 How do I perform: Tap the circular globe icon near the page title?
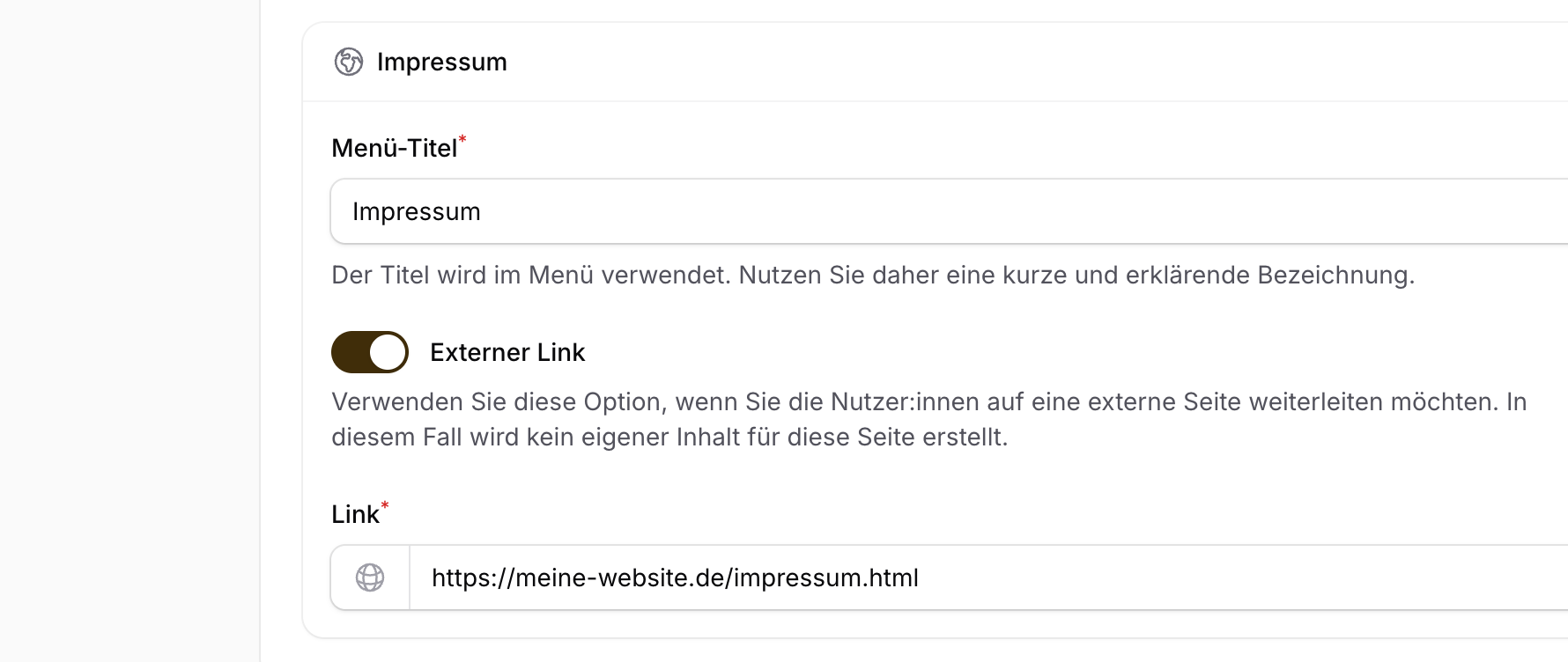coord(349,63)
